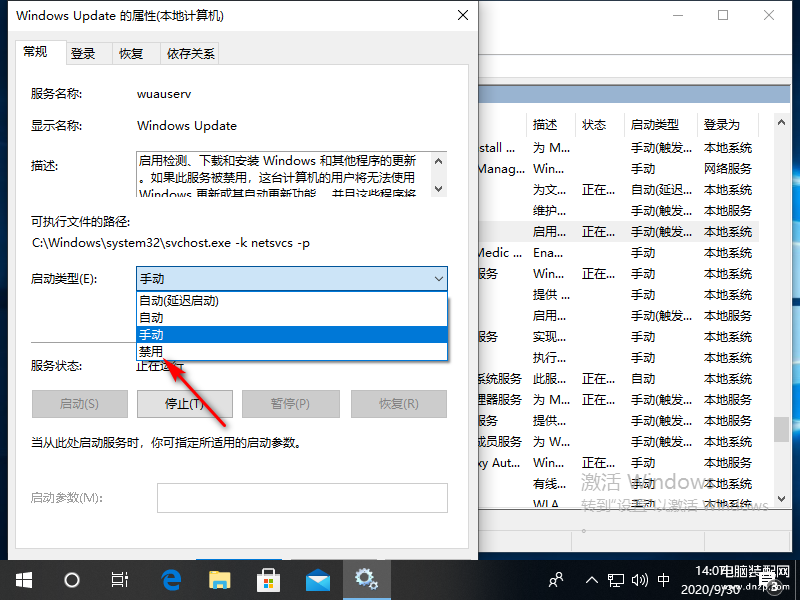Sort services by 描述 column header

point(551,124)
